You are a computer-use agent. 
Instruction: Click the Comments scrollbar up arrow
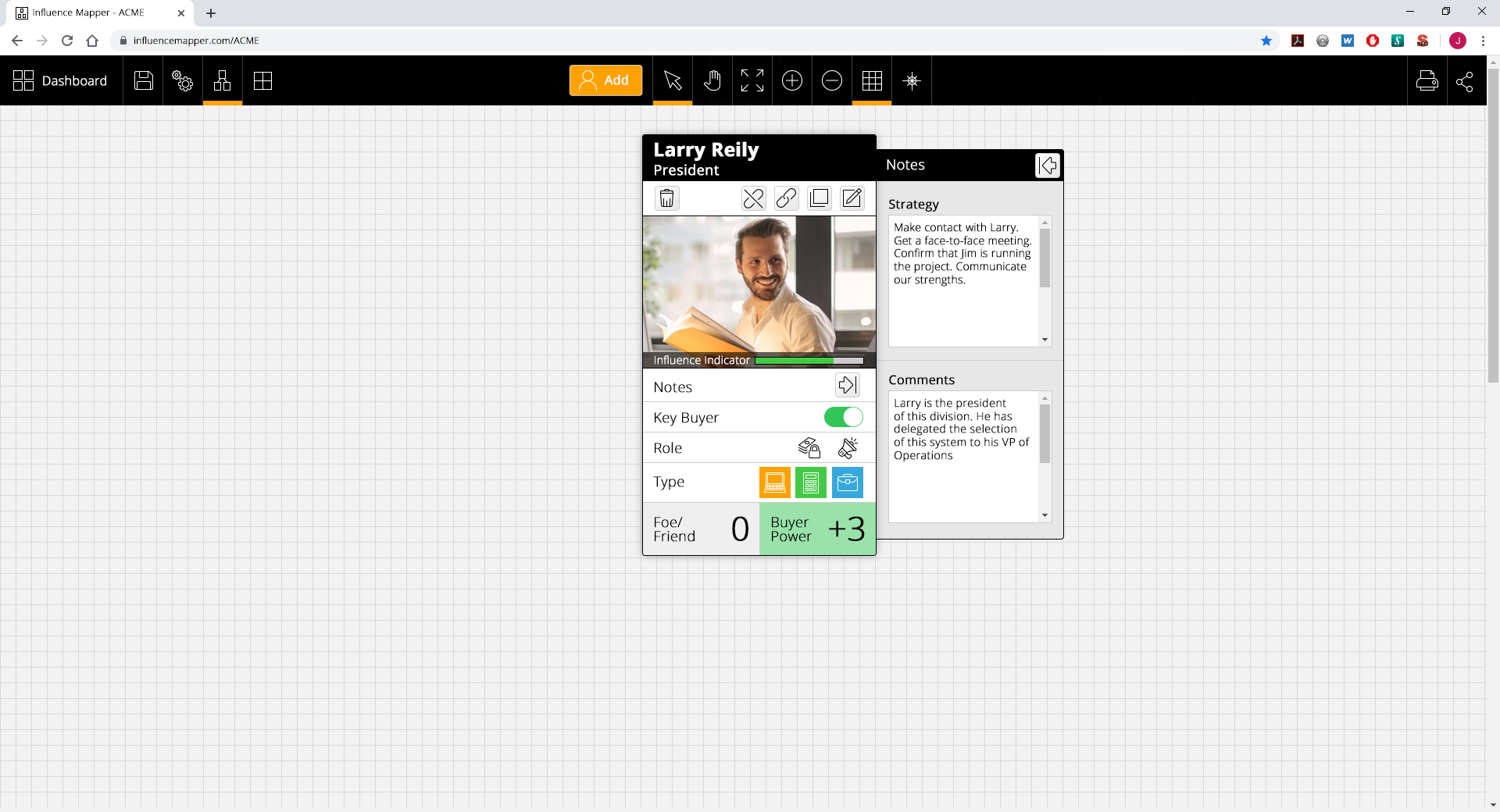point(1045,399)
